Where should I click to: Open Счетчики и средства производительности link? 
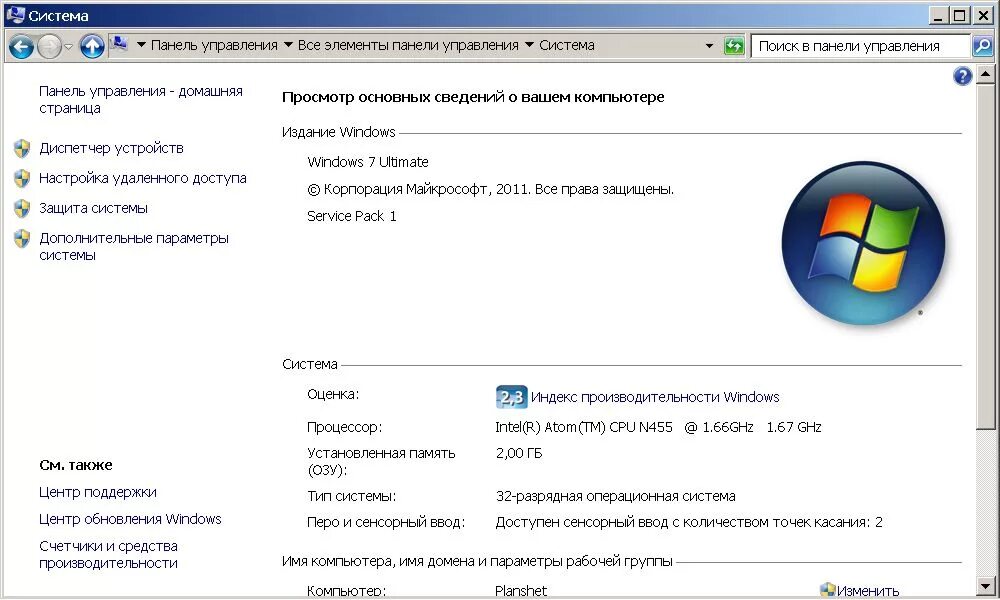point(108,554)
